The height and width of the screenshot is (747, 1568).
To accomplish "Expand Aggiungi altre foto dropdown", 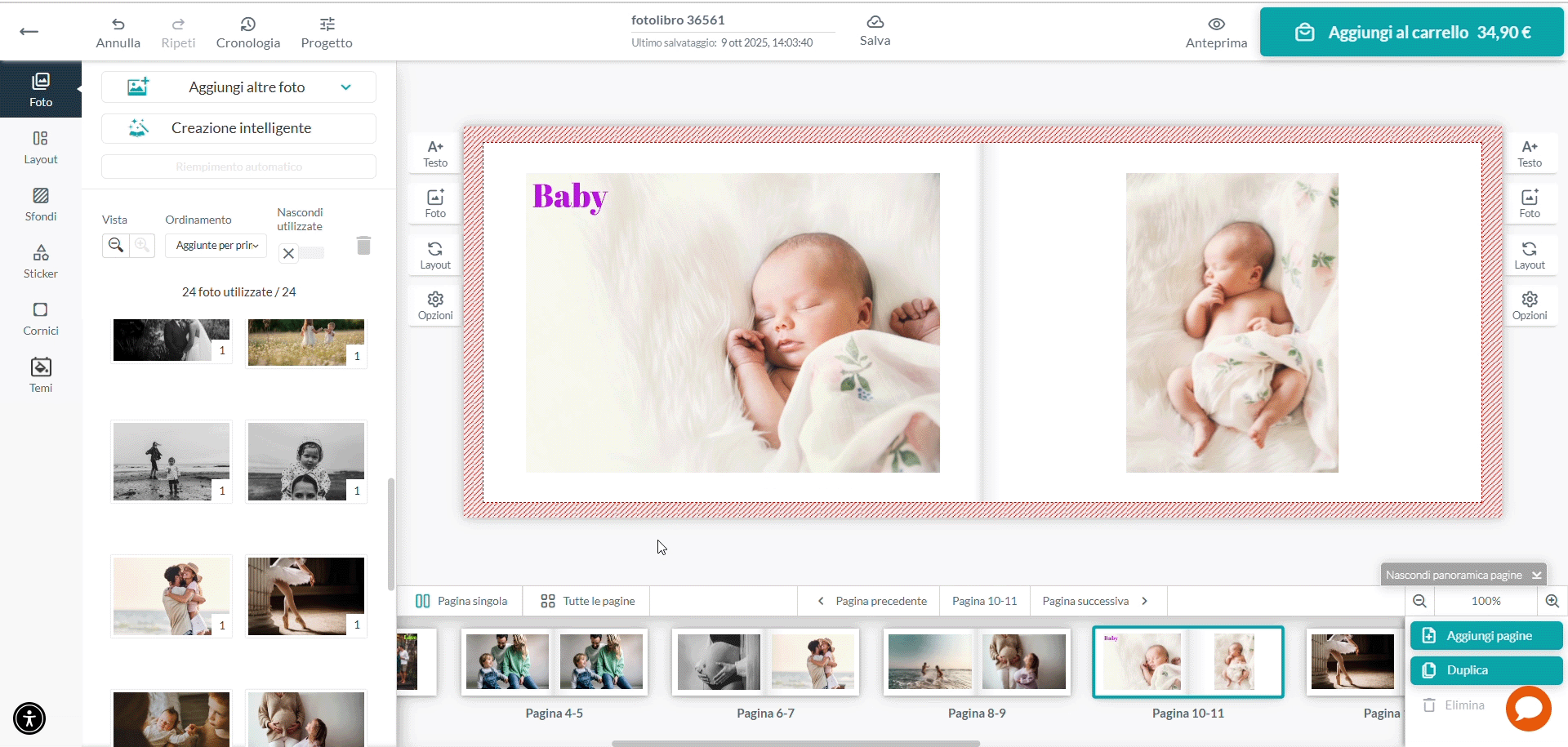I will tap(238, 87).
